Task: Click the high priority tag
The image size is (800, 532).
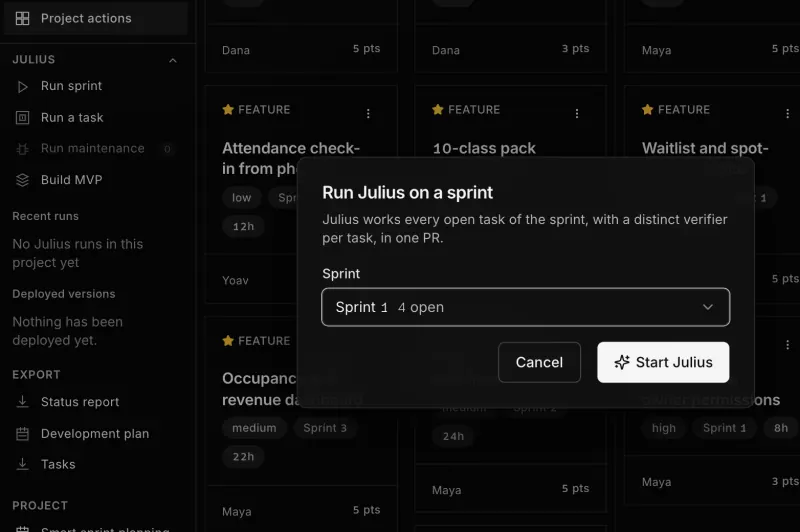Action: tap(664, 427)
